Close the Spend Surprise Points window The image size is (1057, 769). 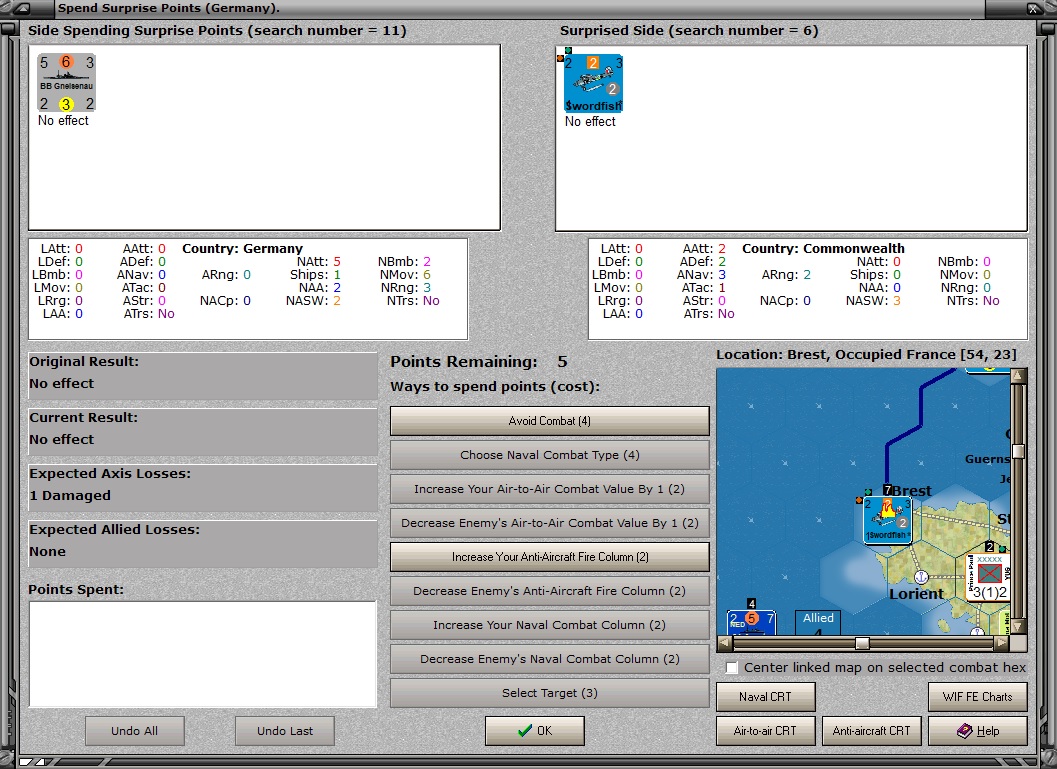(x=1034, y=9)
